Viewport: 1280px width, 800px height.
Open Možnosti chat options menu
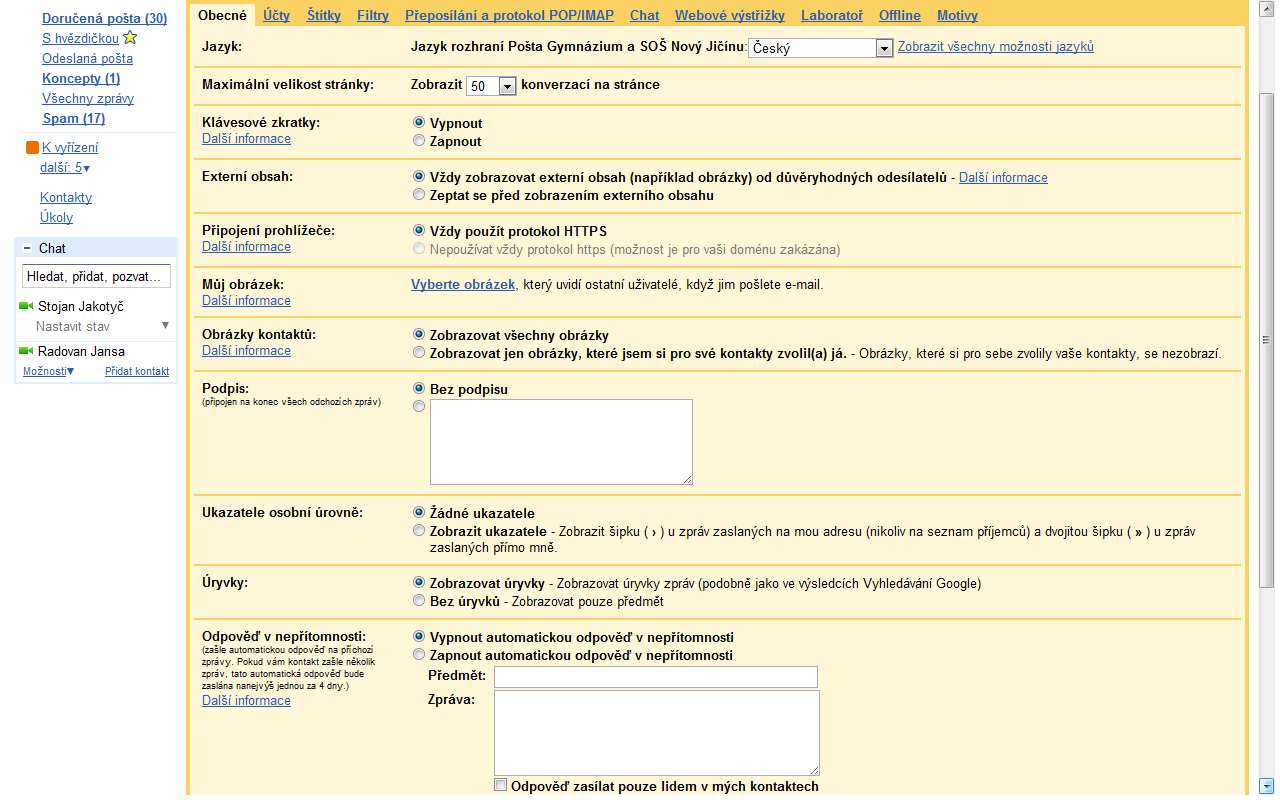click(x=49, y=371)
